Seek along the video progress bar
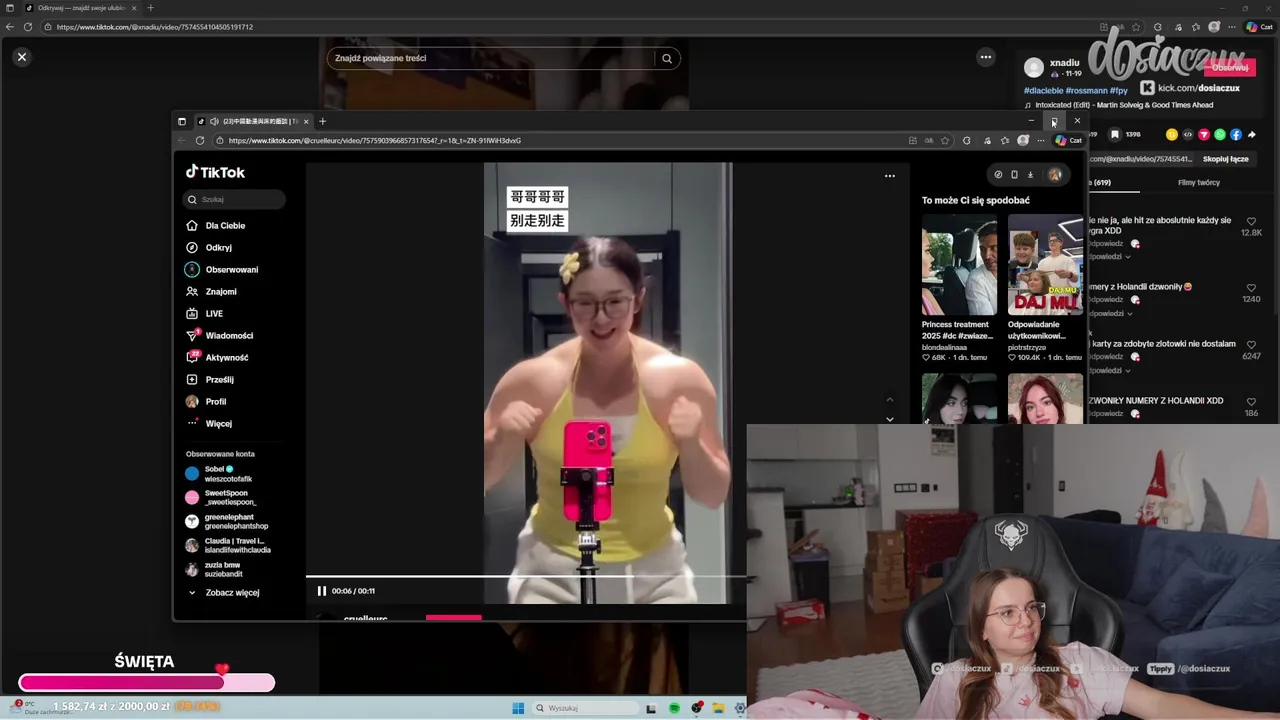 pos(527,577)
